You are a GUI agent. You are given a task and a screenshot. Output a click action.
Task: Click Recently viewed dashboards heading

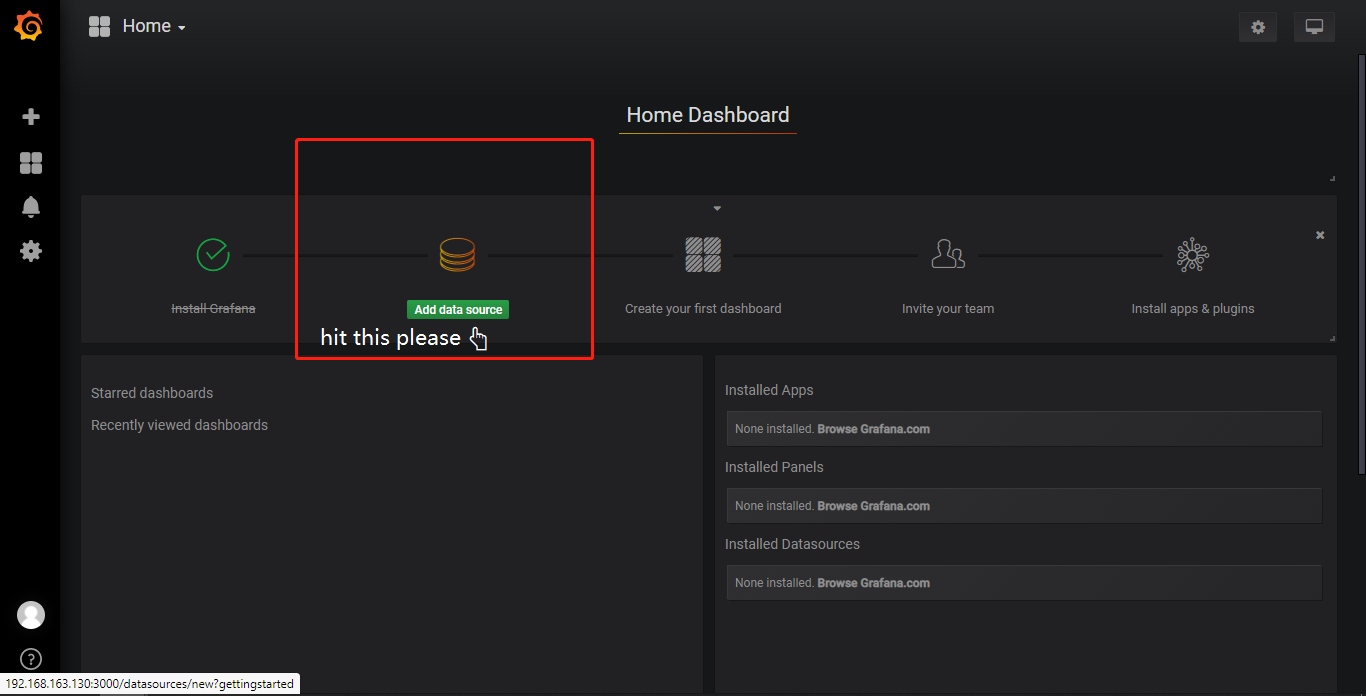[180, 425]
